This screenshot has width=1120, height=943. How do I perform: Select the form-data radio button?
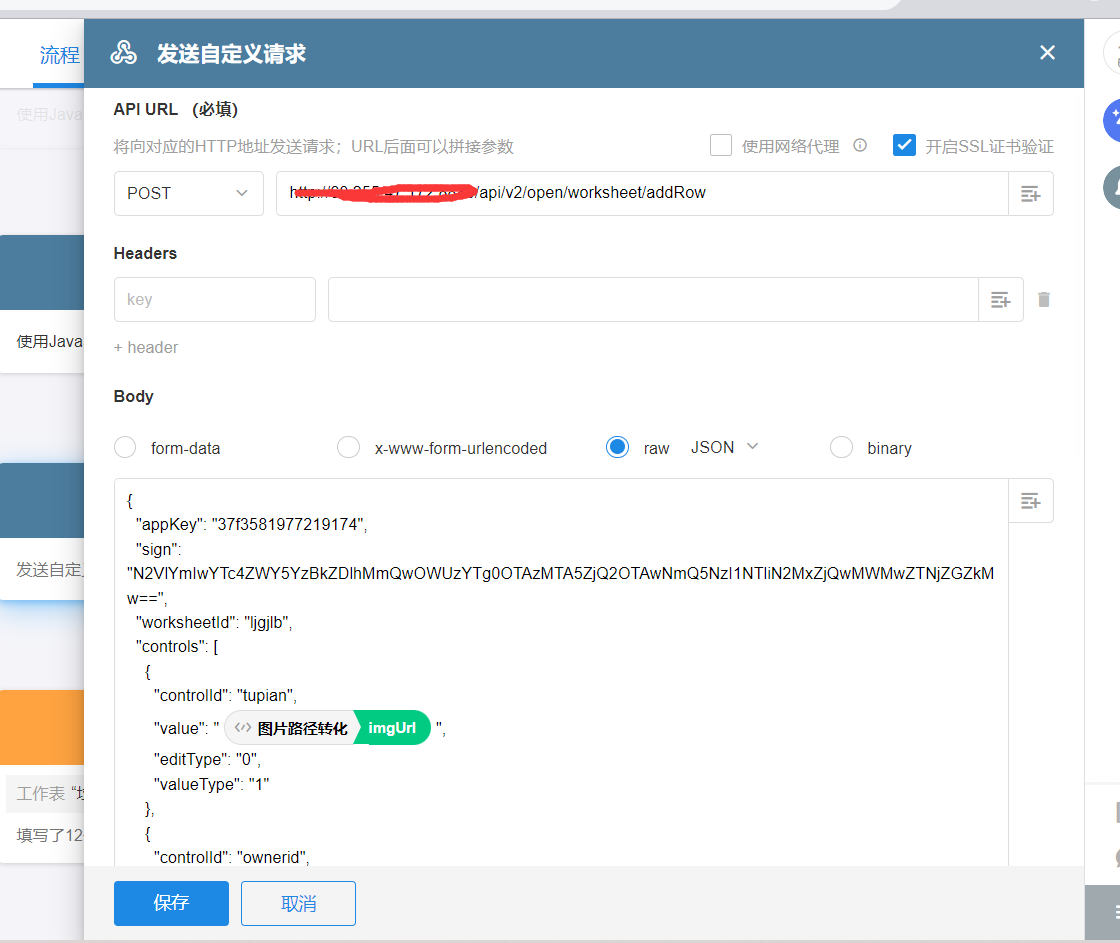click(x=125, y=447)
